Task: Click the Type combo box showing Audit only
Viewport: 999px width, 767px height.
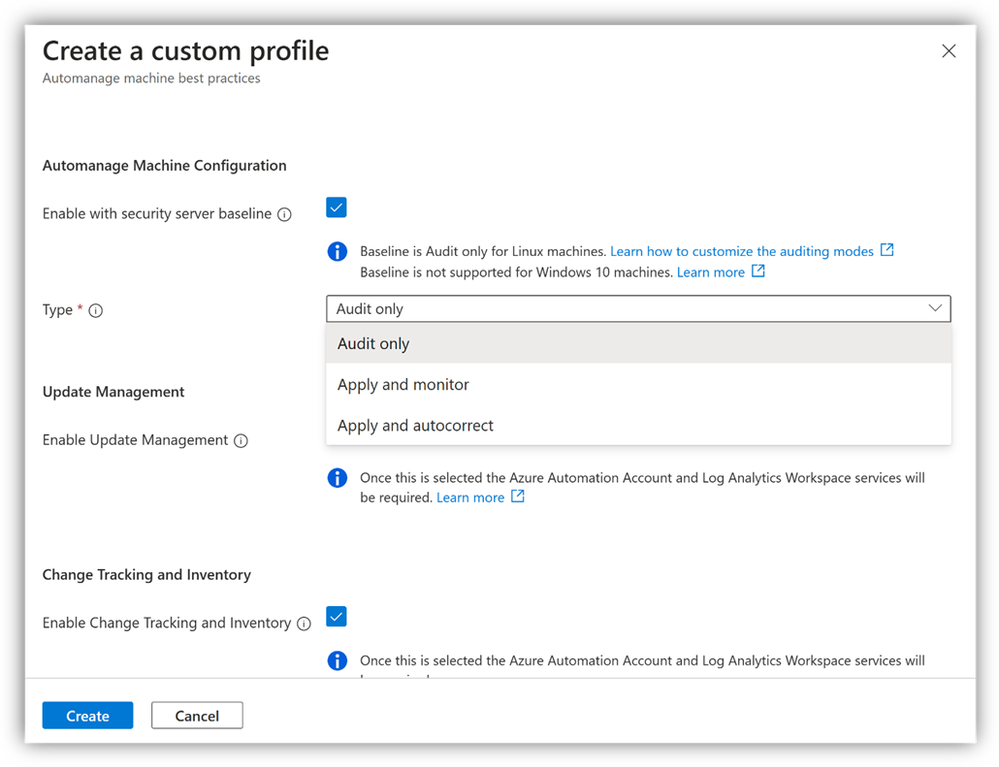Action: (x=638, y=308)
